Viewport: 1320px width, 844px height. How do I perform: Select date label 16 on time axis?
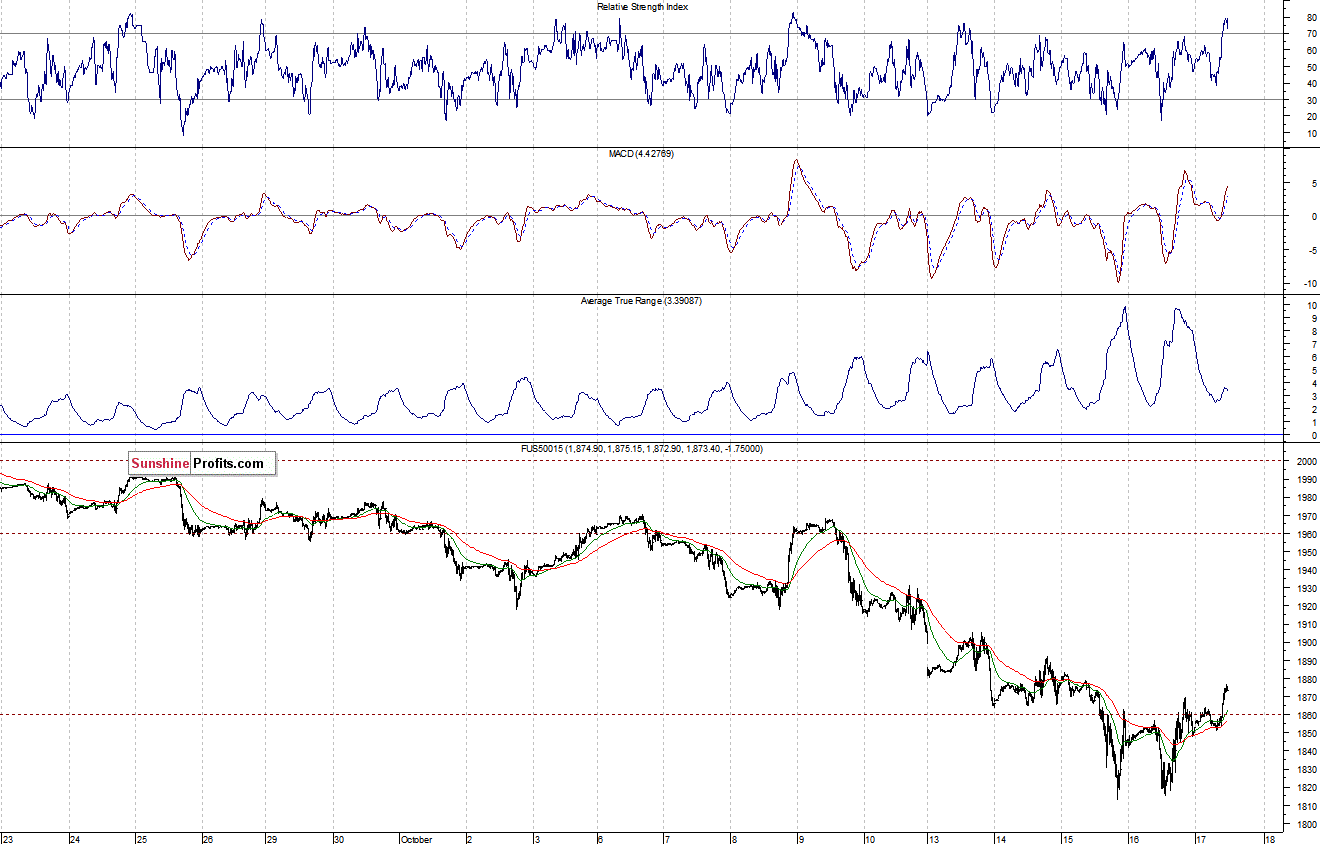pyautogui.click(x=1135, y=839)
